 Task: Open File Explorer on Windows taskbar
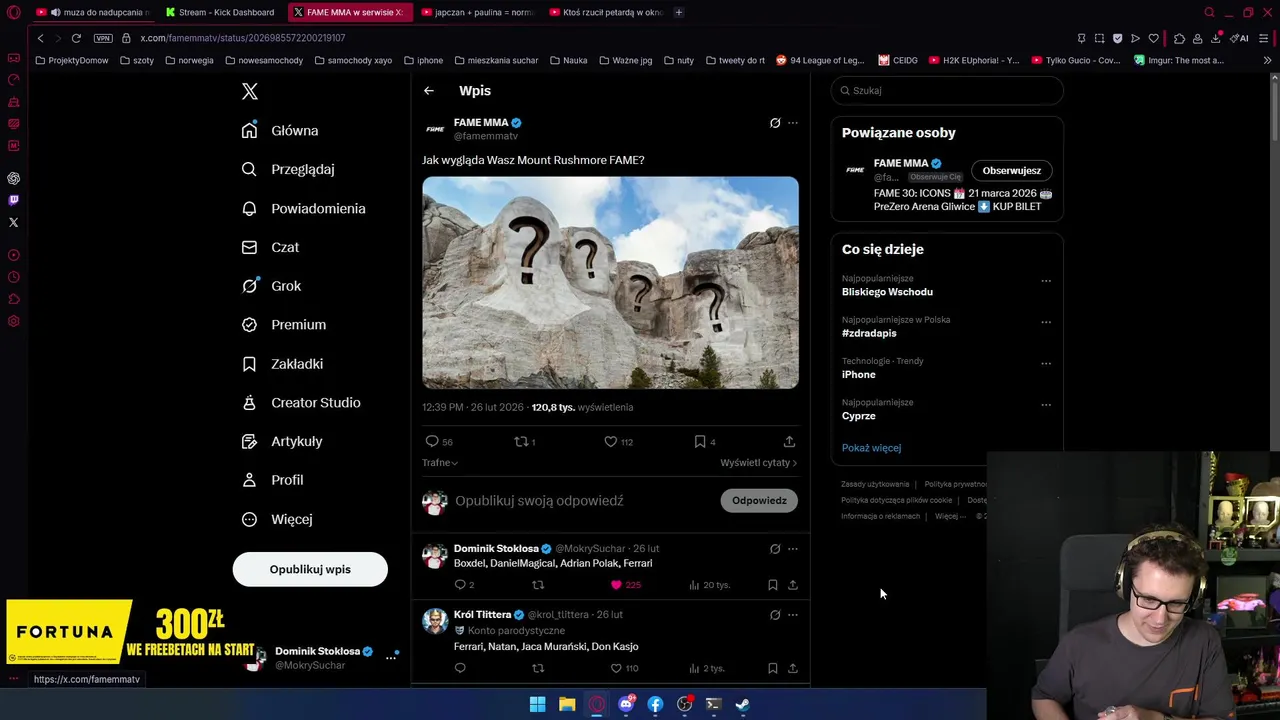click(567, 704)
